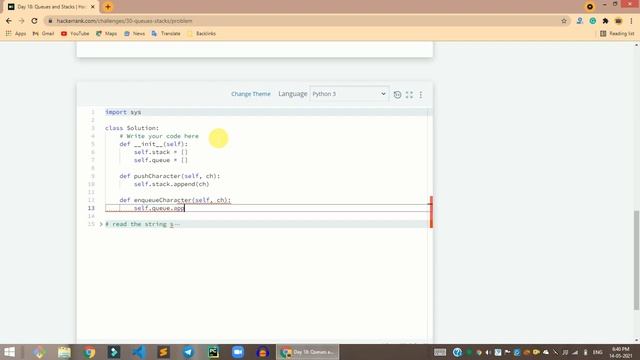
Task: Click the address bar URL field
Action: 302,21
